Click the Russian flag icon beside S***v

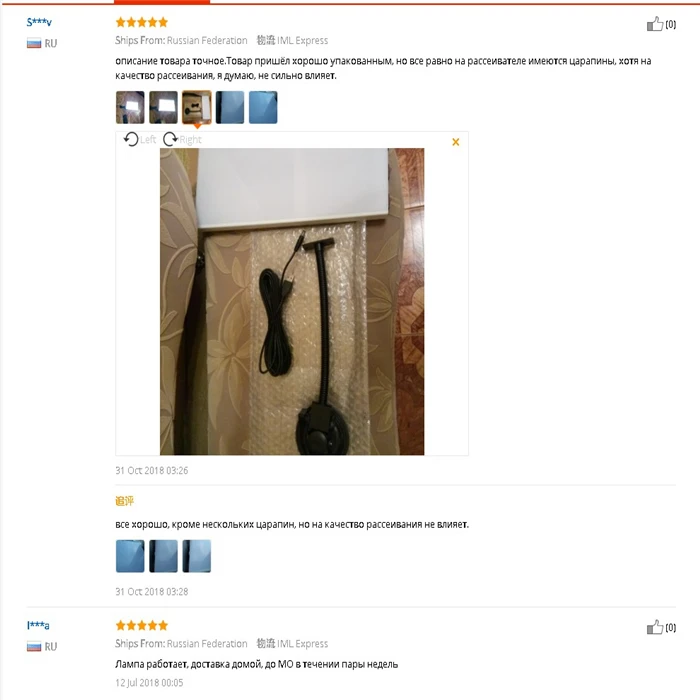[34, 43]
